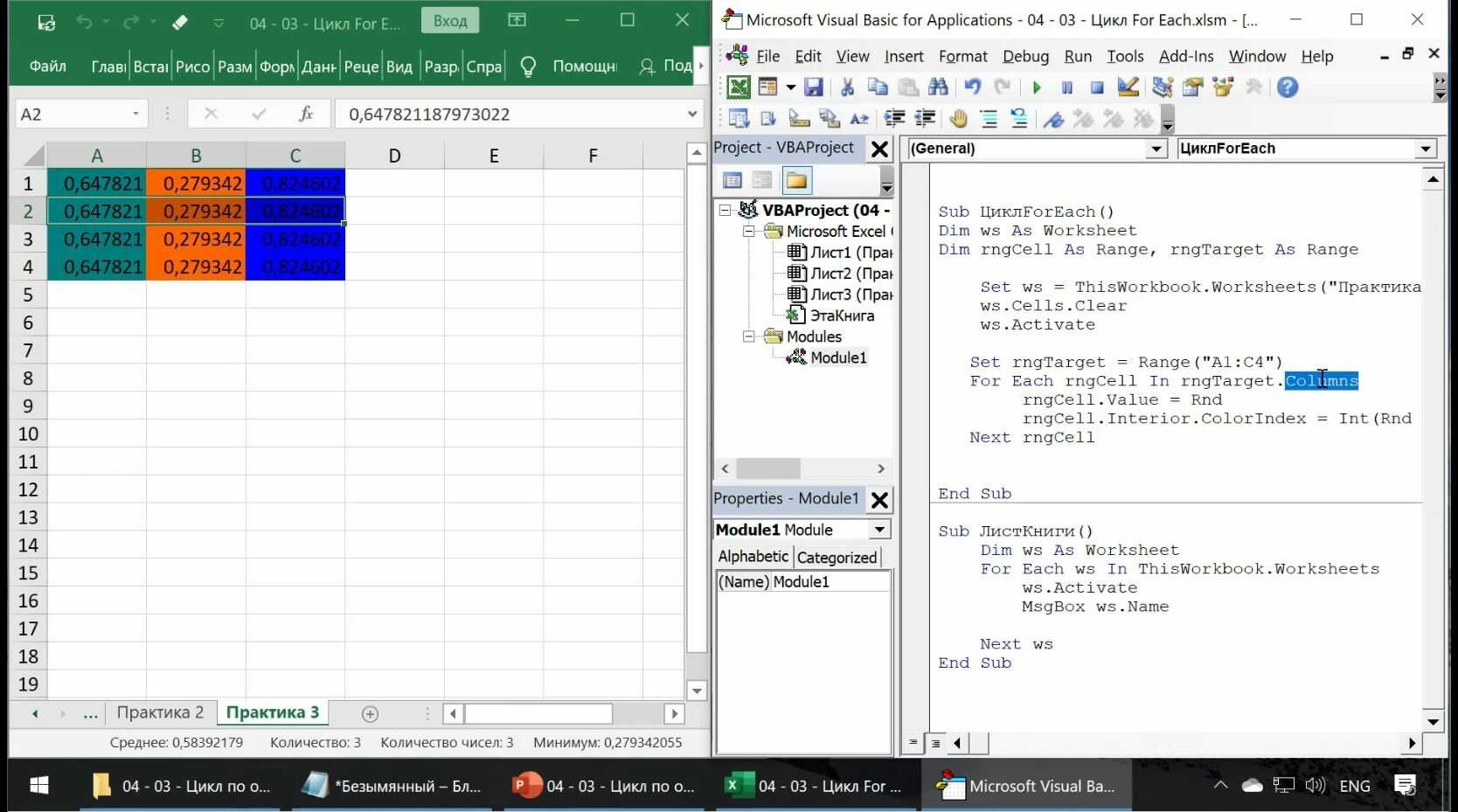Screen dimensions: 1458x812
Task: Click Quick Info icon in Edit toolbar
Action: (x=799, y=119)
